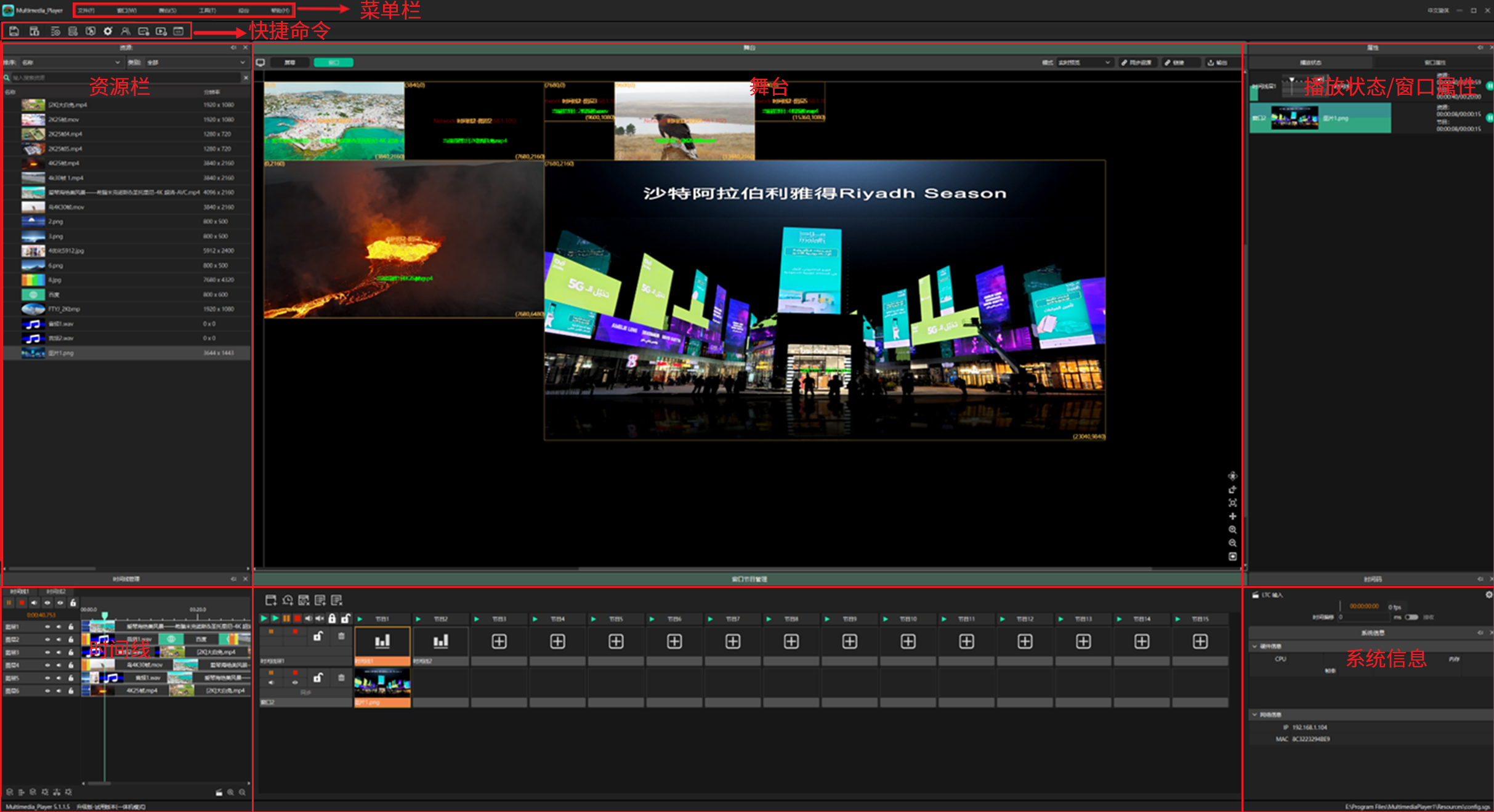Click the zoom-in magnifier on stage sidebar
The height and width of the screenshot is (812, 1494).
pos(1232,529)
